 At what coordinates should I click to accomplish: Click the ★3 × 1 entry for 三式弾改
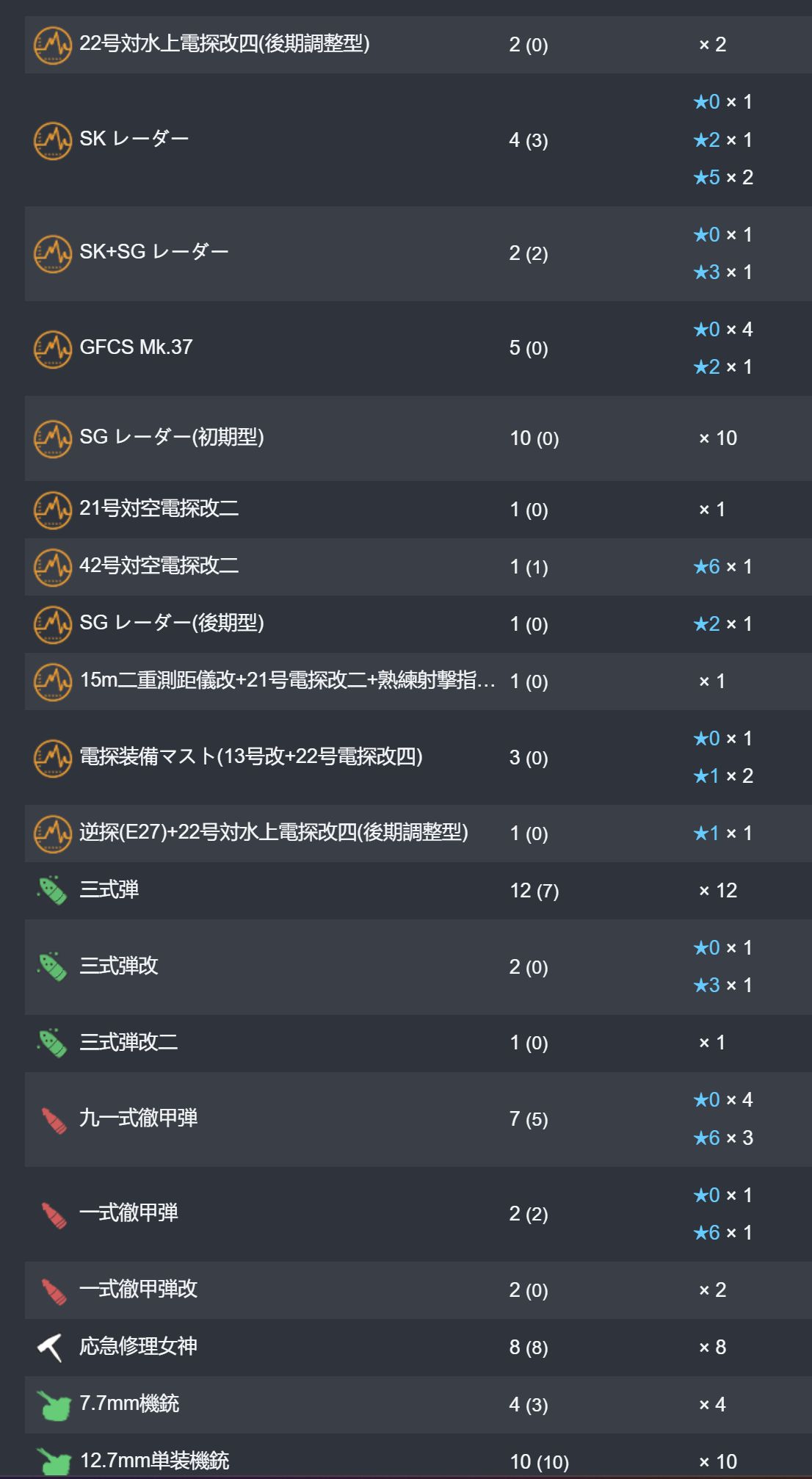pyautogui.click(x=723, y=986)
